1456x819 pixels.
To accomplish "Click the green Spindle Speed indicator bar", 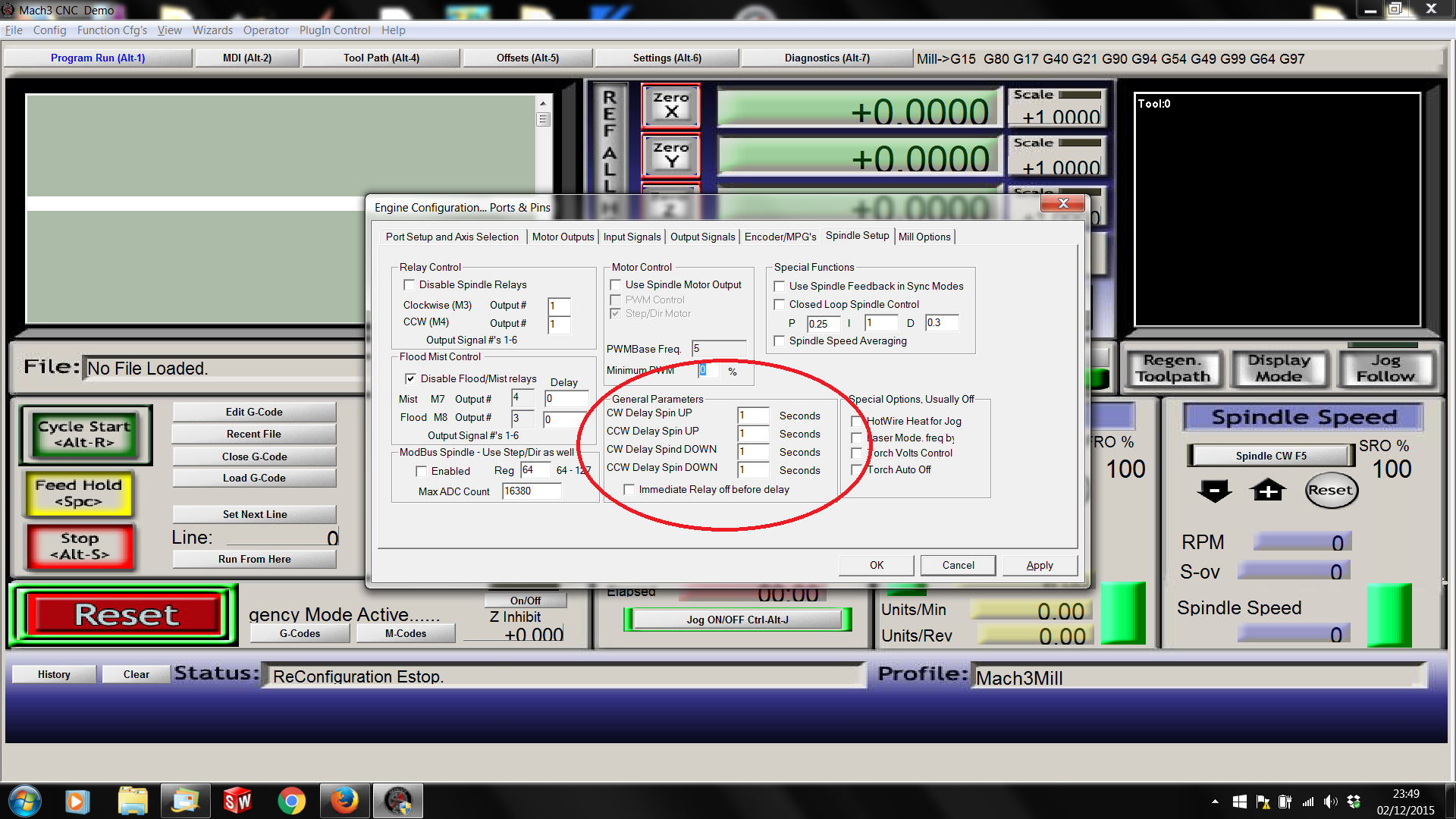I will click(x=1389, y=615).
